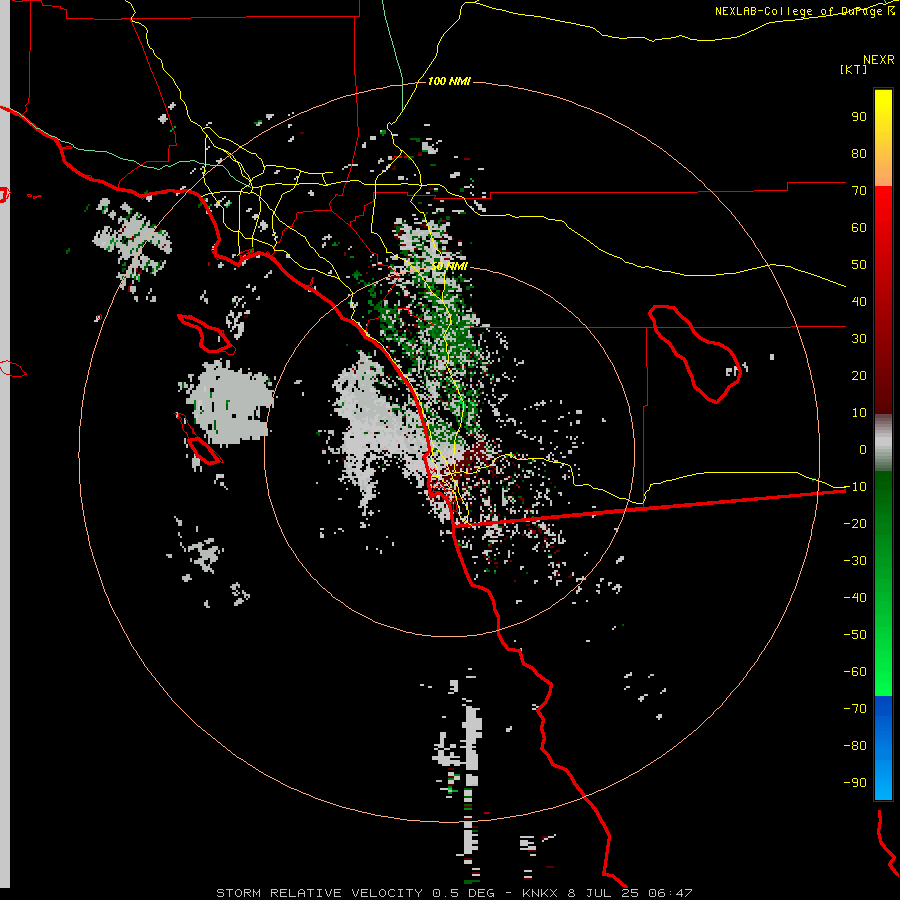Click the NEXR label at top right
The width and height of the screenshot is (900, 900).
pos(879,60)
